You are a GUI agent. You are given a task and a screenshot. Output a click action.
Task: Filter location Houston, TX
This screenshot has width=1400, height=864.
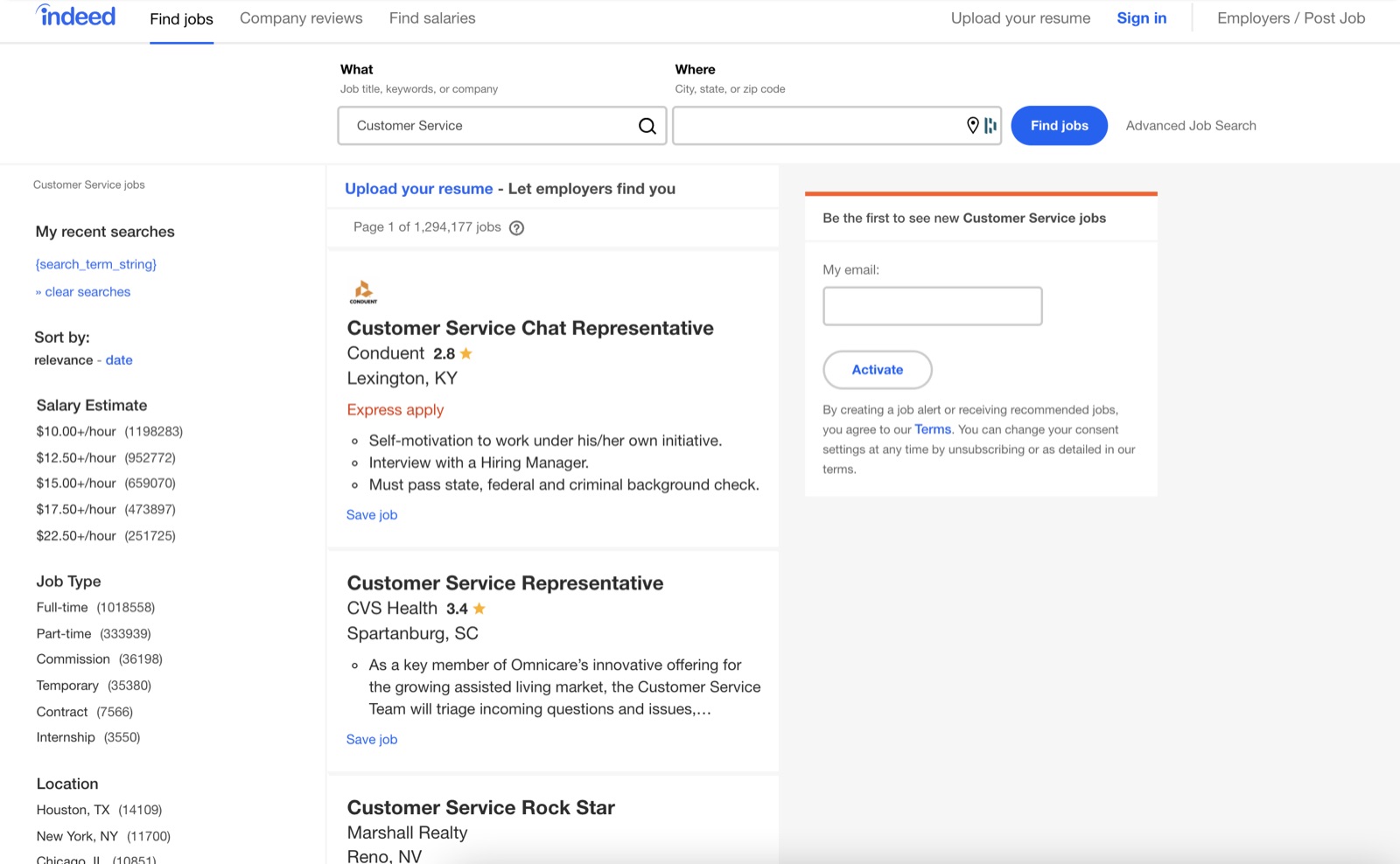pos(99,810)
